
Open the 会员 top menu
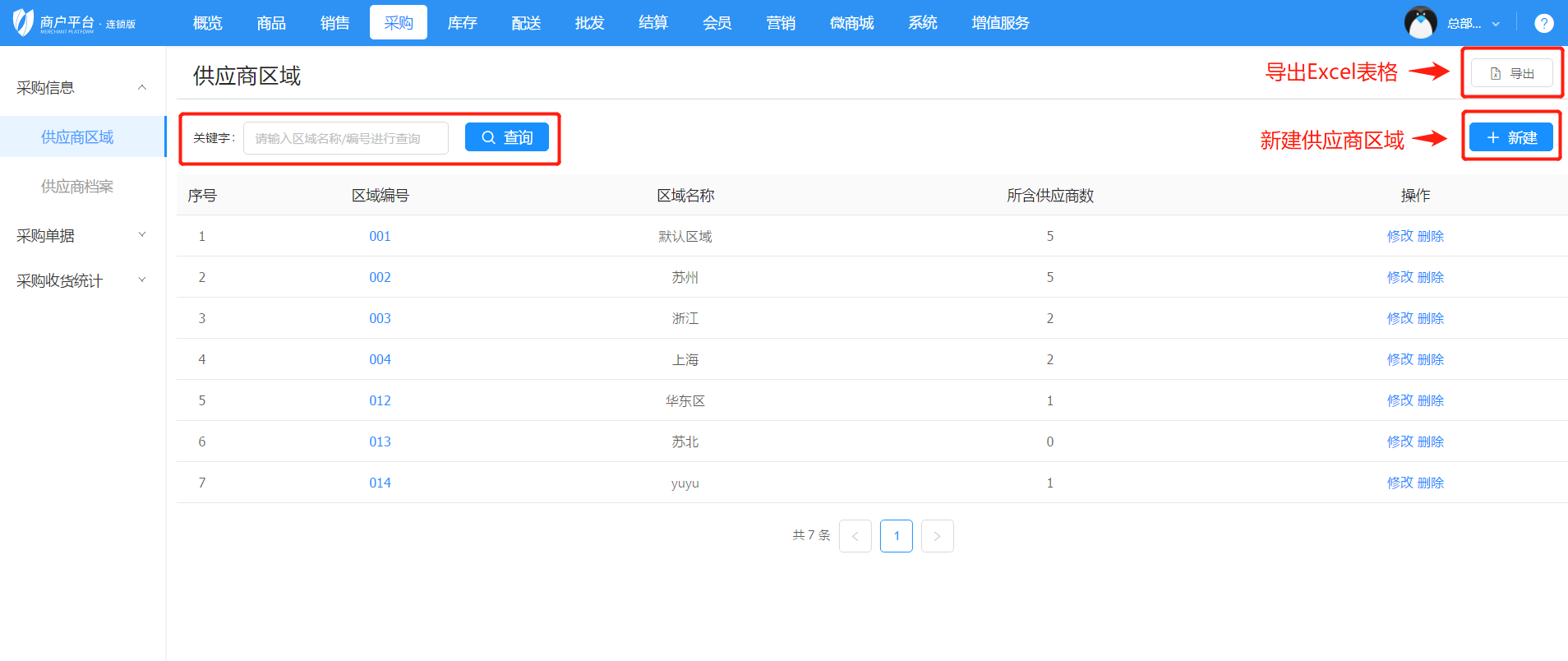click(x=717, y=23)
